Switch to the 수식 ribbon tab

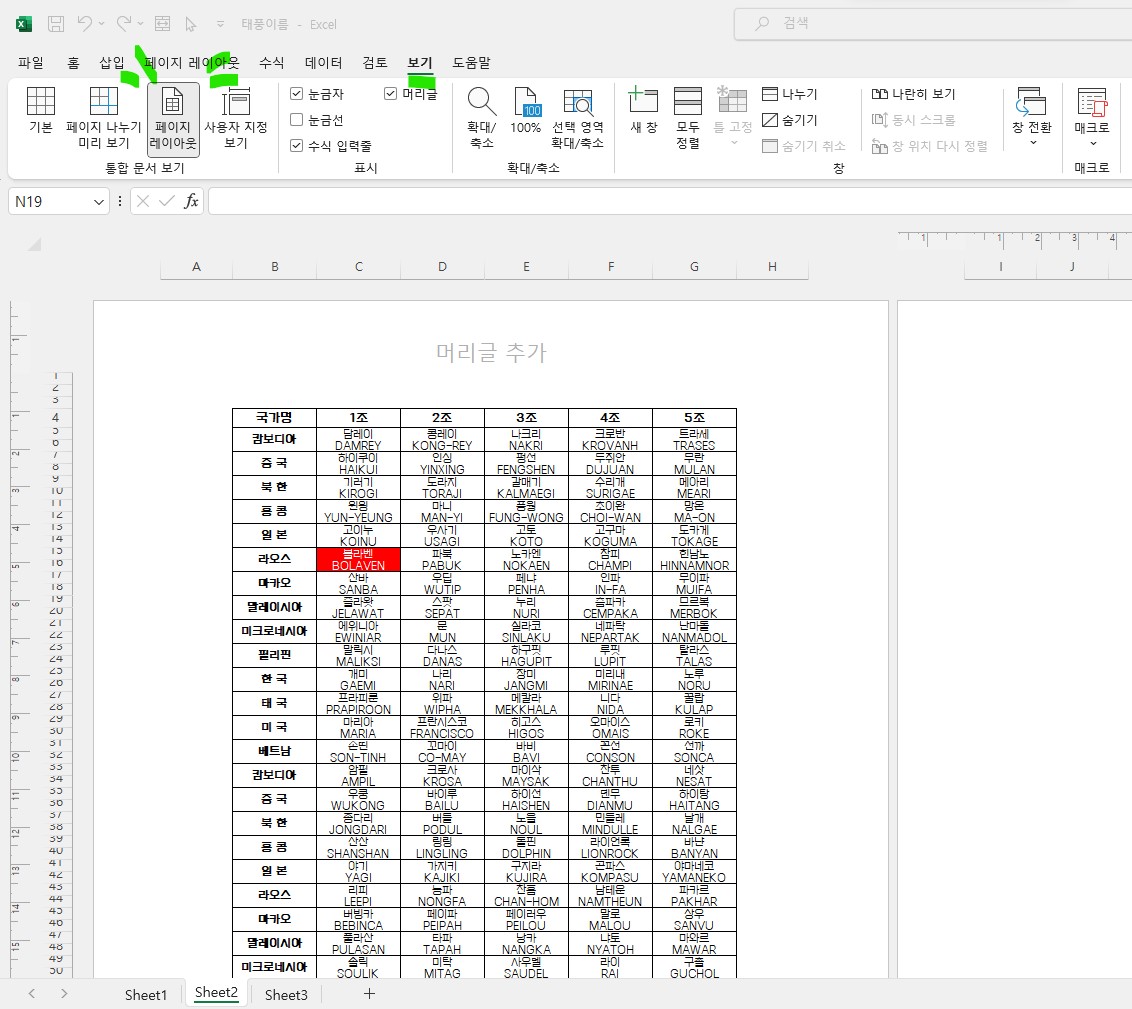(271, 63)
